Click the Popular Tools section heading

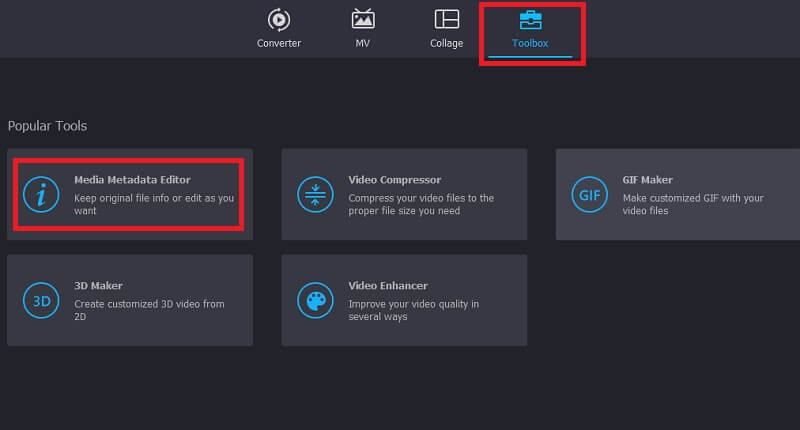pos(47,126)
